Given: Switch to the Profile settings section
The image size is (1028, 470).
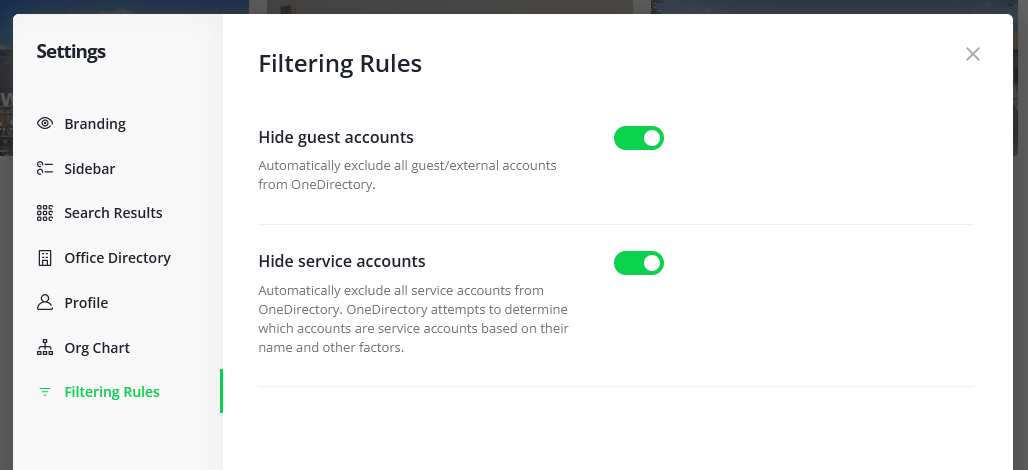Looking at the screenshot, I should coord(86,303).
